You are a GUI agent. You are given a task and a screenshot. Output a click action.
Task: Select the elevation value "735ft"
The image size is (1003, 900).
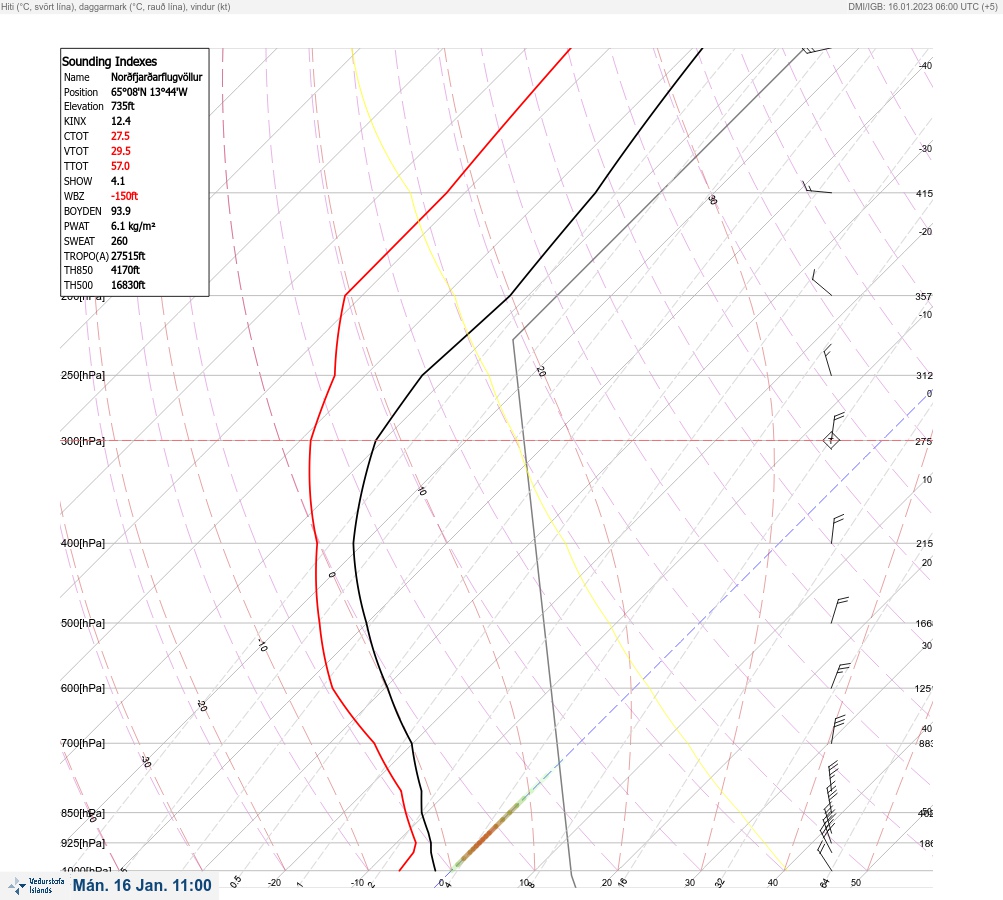(123, 106)
